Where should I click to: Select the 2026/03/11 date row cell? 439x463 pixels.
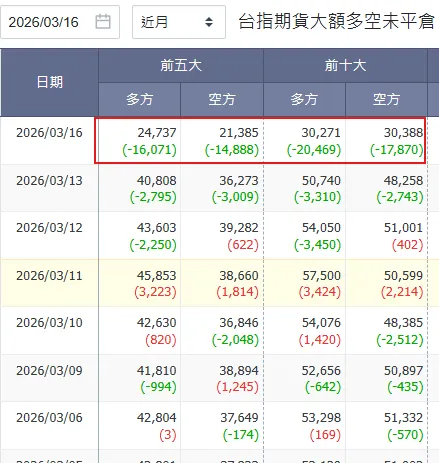[x=49, y=283]
